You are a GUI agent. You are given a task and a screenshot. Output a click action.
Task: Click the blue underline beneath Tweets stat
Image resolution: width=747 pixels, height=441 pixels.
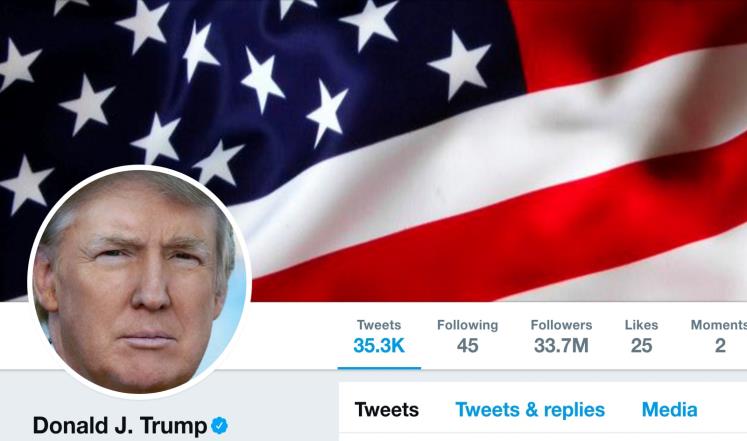(x=379, y=368)
